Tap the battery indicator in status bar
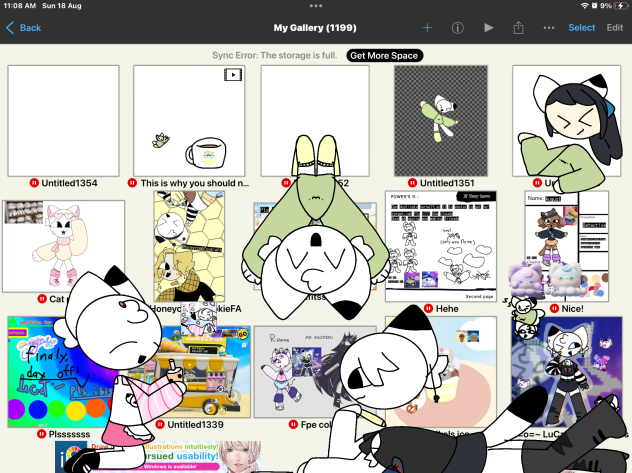This screenshot has width=632, height=473. (618, 6)
